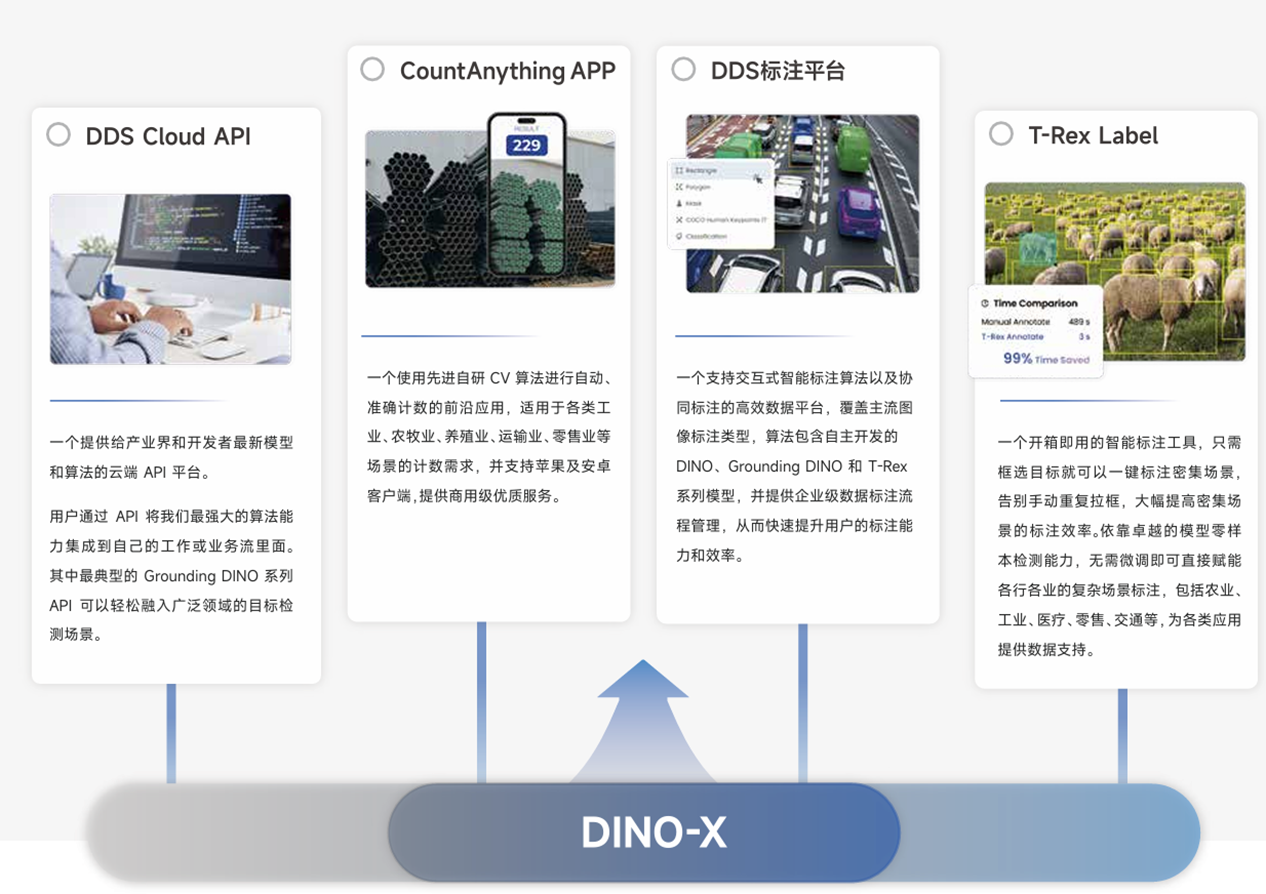Screen dimensions: 1266x894
Task: Click the DINO-X banner button
Action: tap(652, 831)
